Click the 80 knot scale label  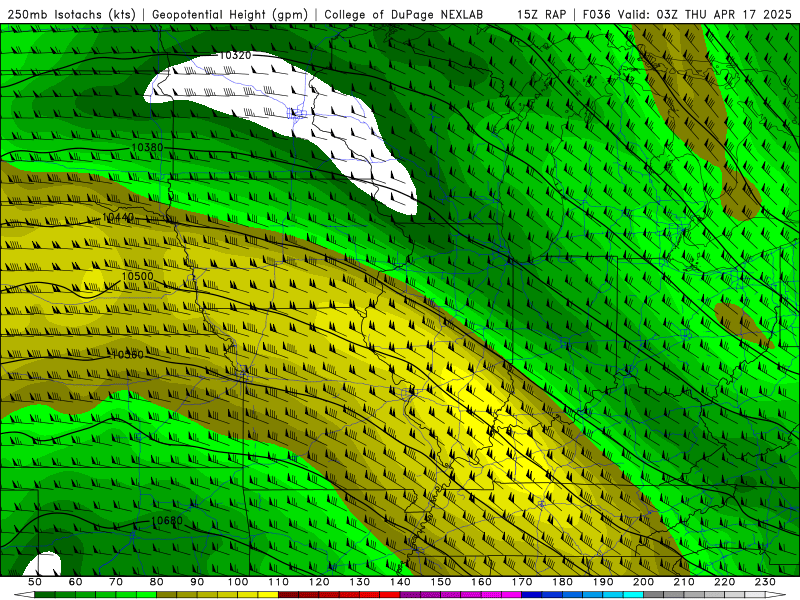(x=157, y=582)
